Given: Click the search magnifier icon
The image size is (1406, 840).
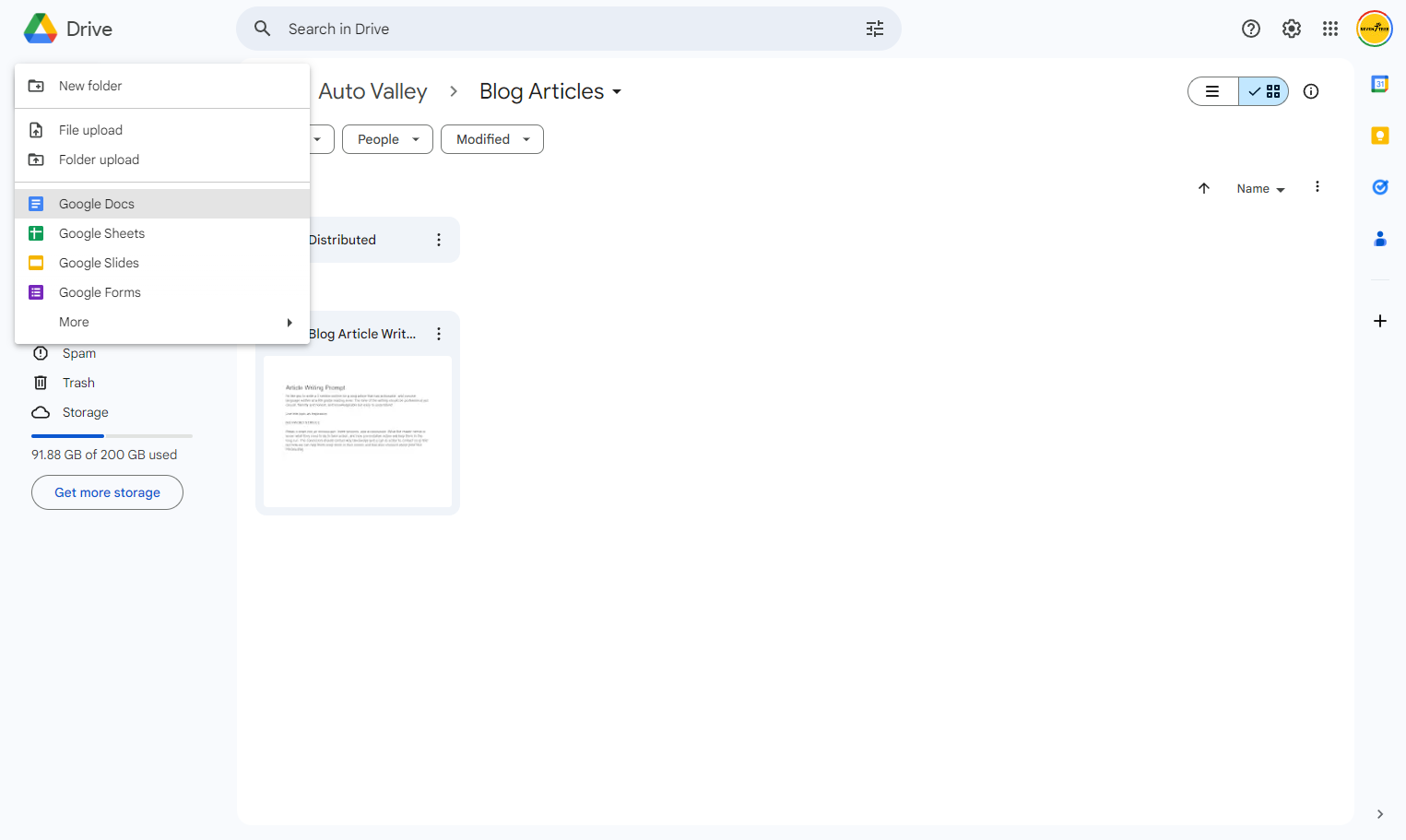Looking at the screenshot, I should coord(263,29).
